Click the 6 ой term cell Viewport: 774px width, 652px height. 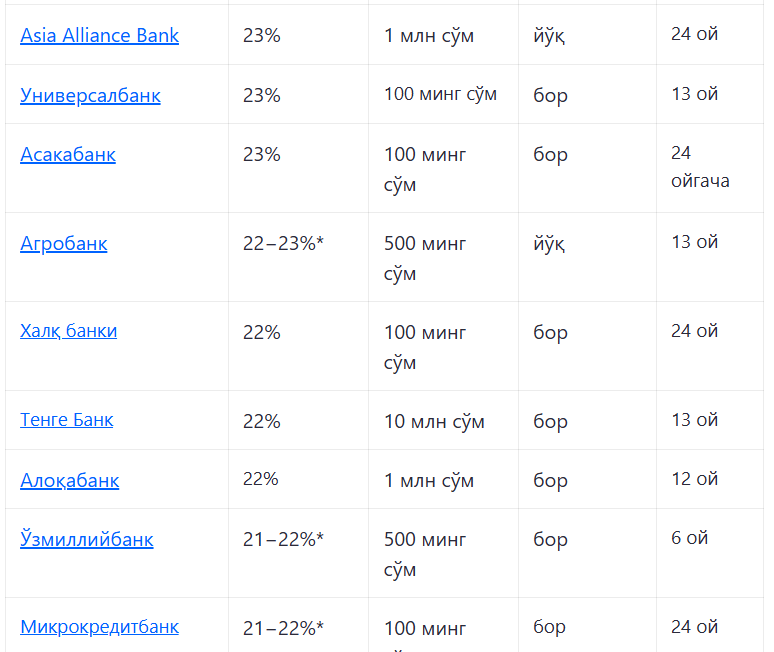point(690,538)
